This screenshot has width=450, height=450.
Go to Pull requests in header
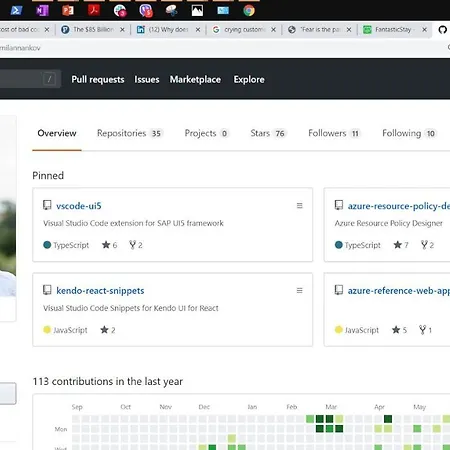(x=98, y=80)
